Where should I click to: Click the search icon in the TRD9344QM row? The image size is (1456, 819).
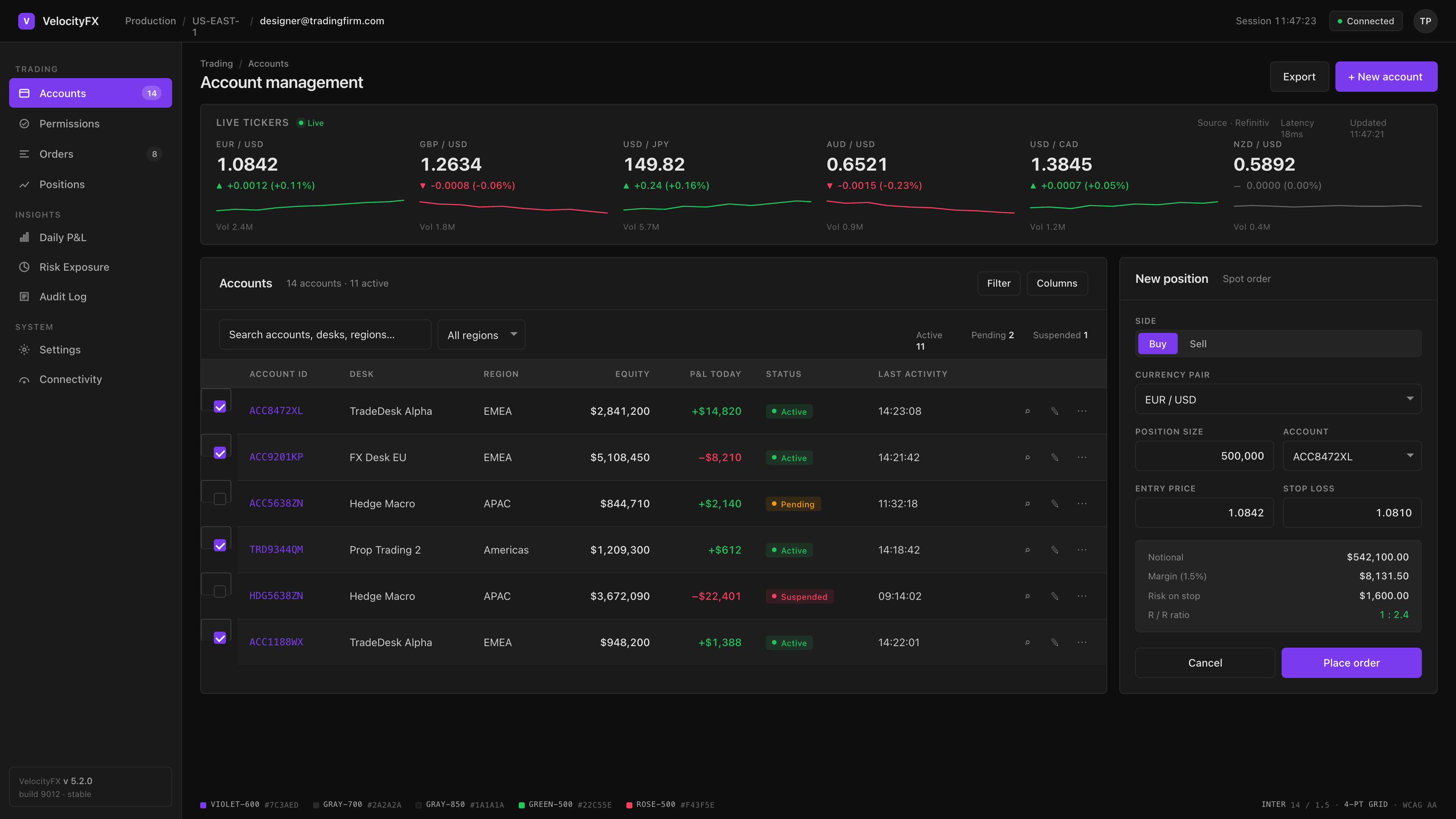click(x=1028, y=550)
